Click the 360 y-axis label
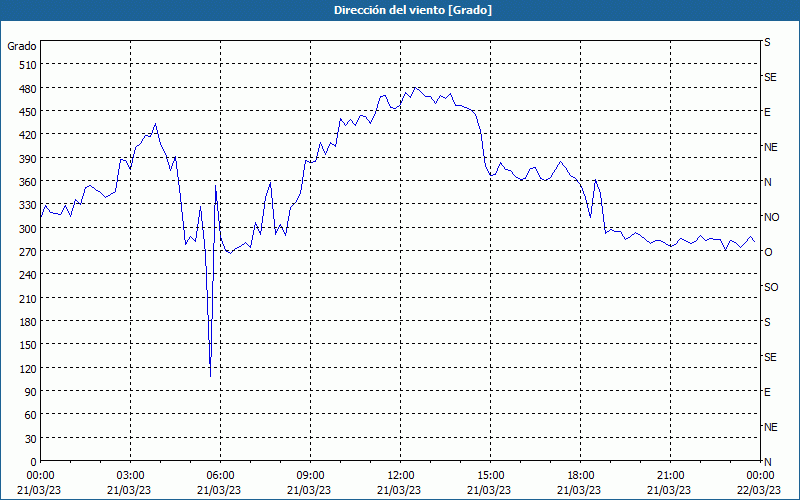This screenshot has height=500, width=800. pos(29,182)
